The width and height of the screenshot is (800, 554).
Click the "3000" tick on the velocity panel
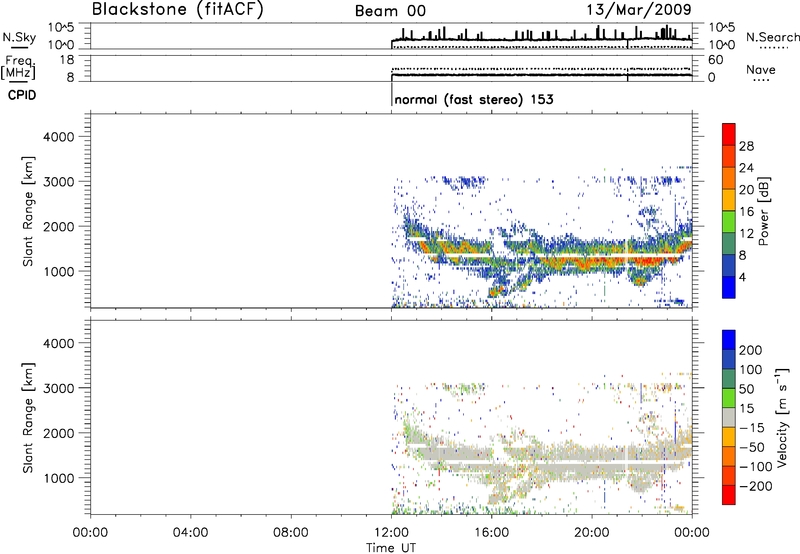[59, 388]
